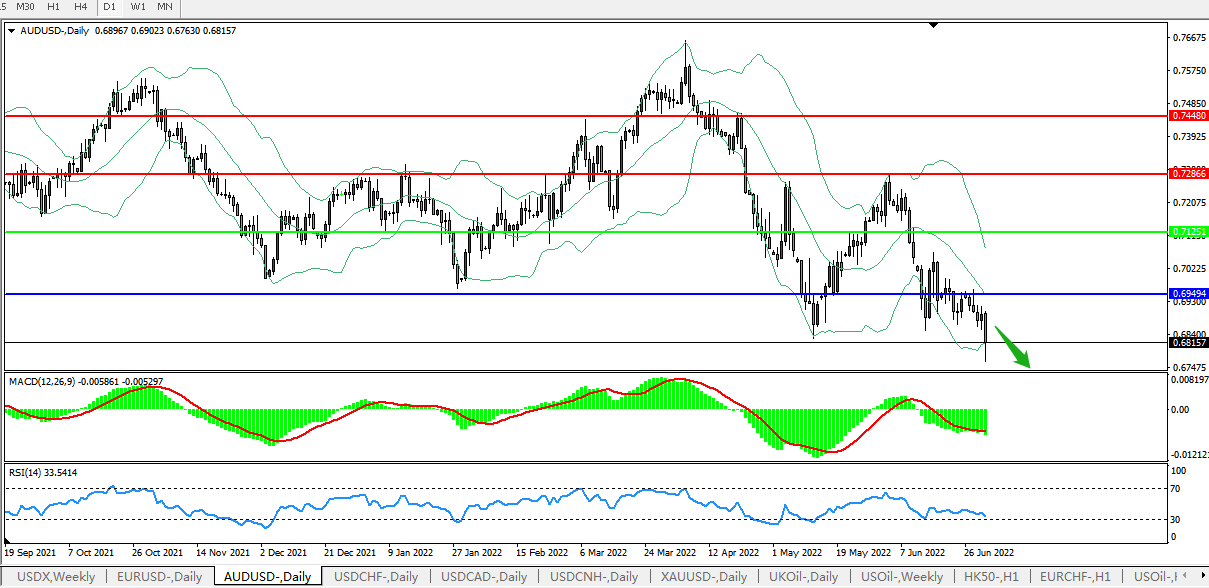Switch chart to W1 weekly timeframe
The image size is (1209, 588).
[x=138, y=7]
